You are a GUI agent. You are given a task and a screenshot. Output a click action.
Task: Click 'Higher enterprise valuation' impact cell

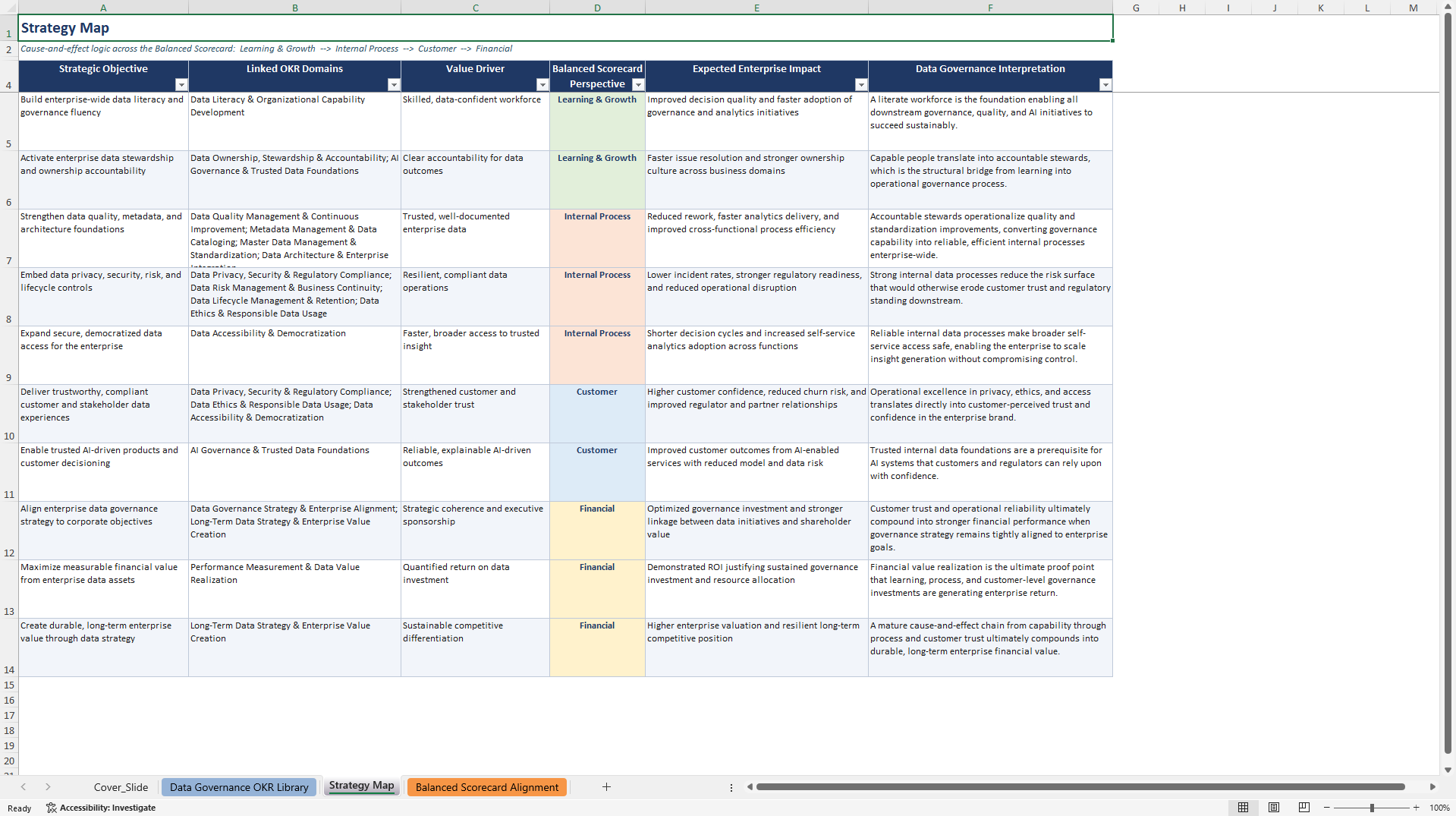pos(756,647)
